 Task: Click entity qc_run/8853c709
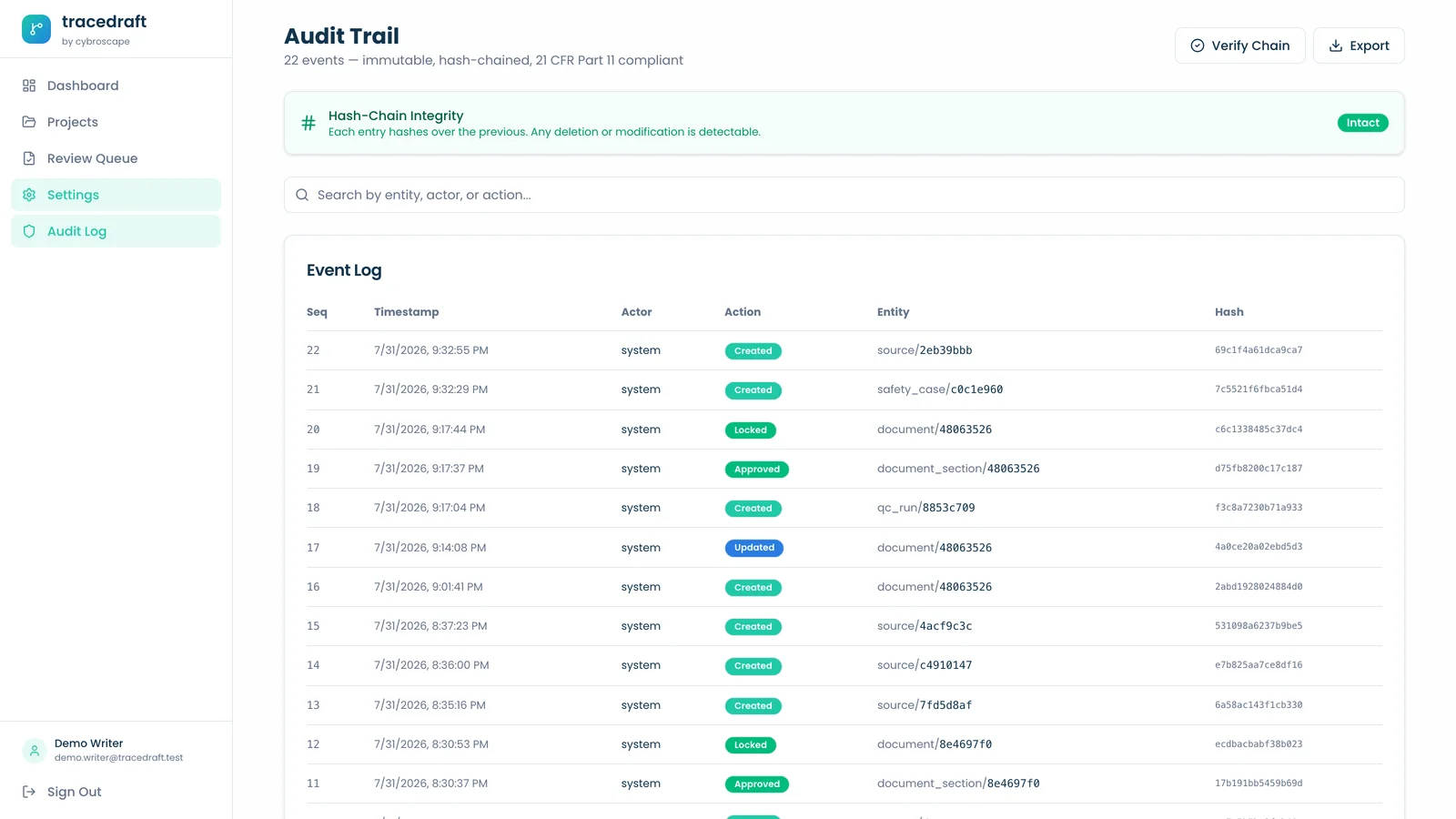925,508
